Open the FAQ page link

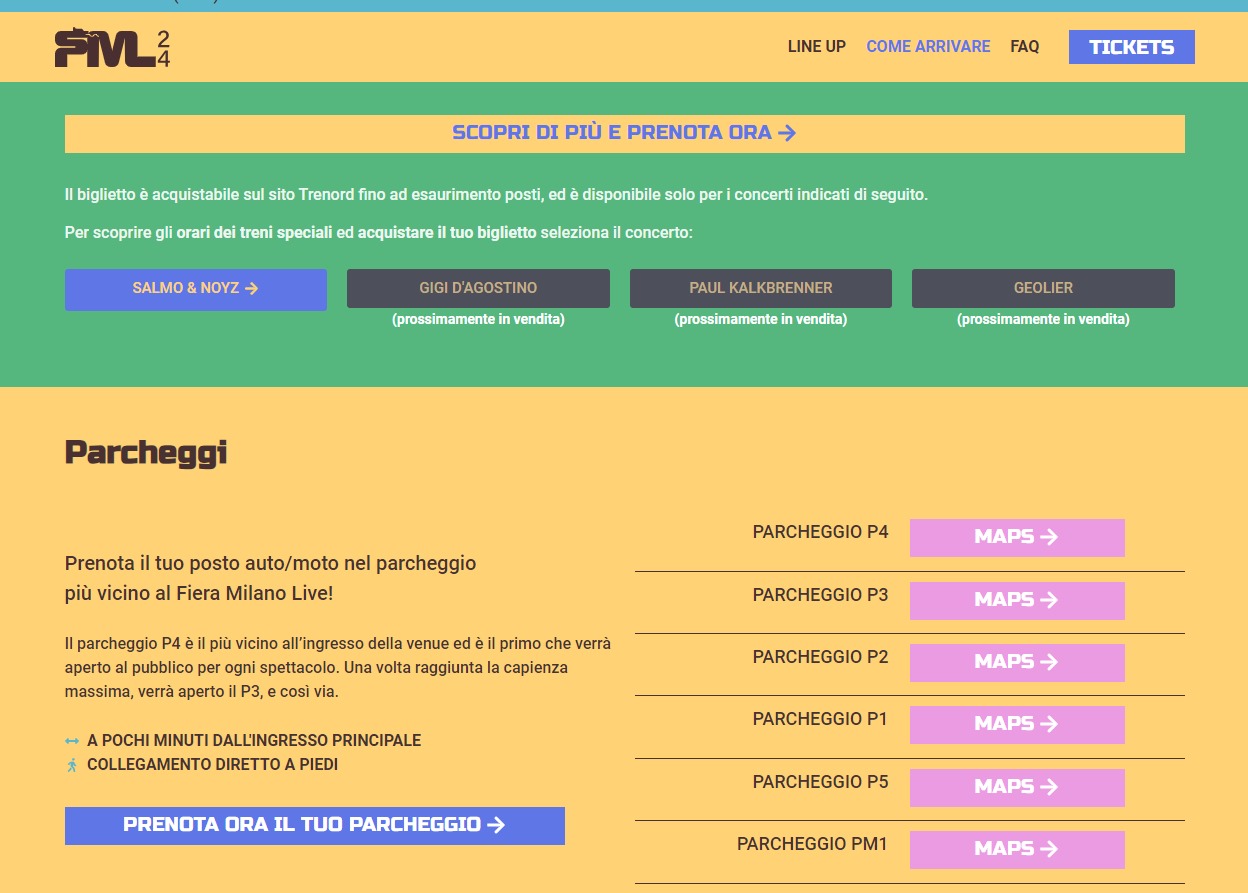(1024, 47)
